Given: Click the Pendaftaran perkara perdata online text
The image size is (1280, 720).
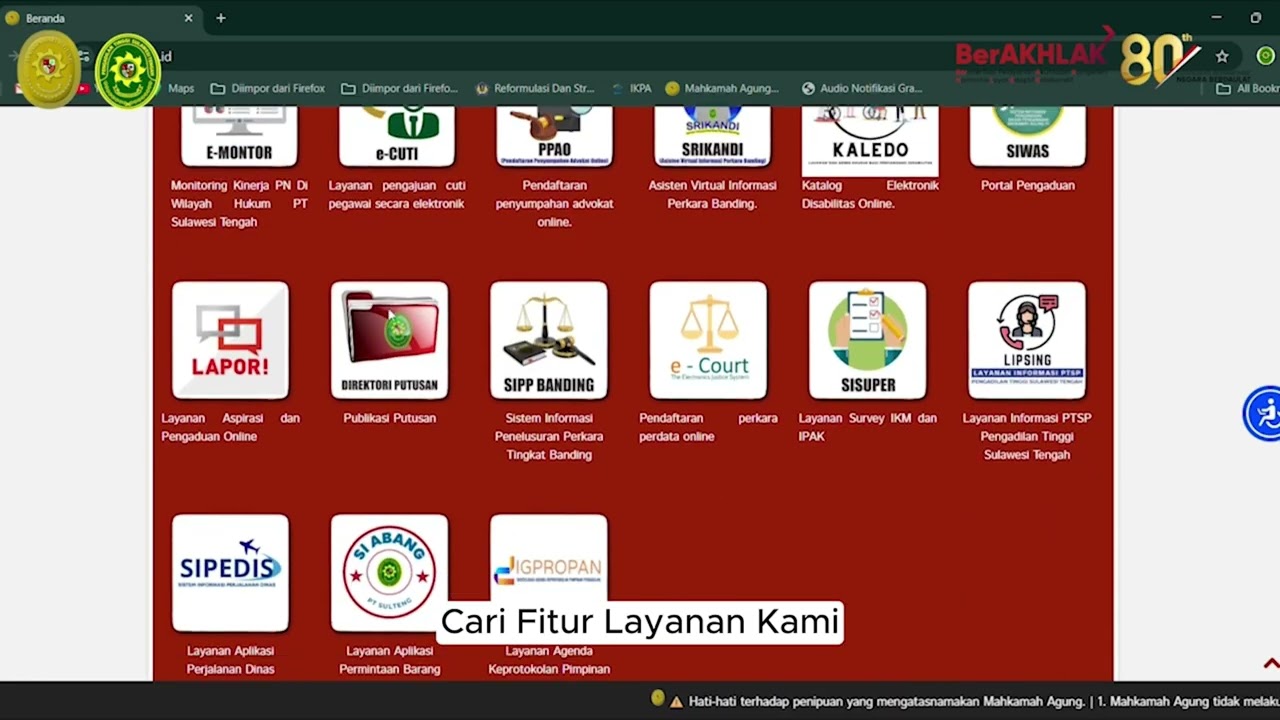Looking at the screenshot, I should pos(708,427).
